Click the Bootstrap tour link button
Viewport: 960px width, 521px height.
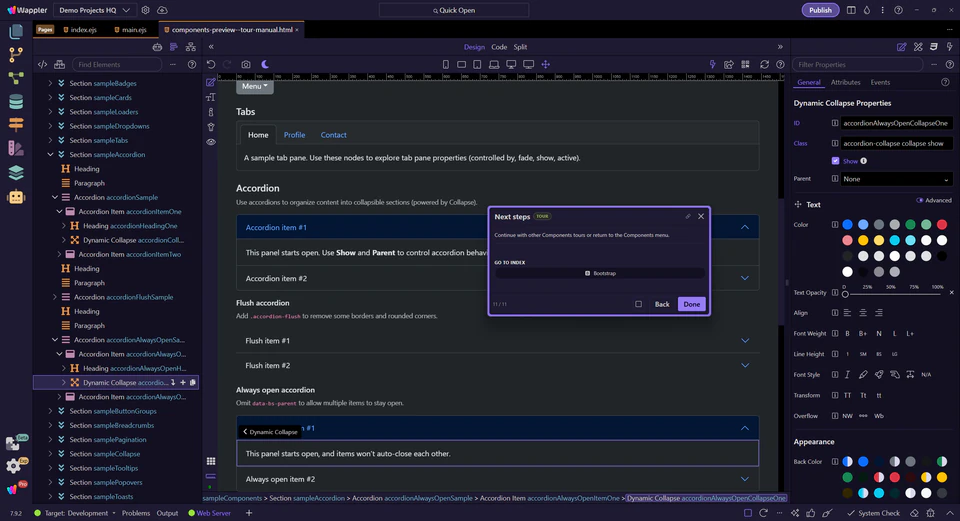pos(600,274)
